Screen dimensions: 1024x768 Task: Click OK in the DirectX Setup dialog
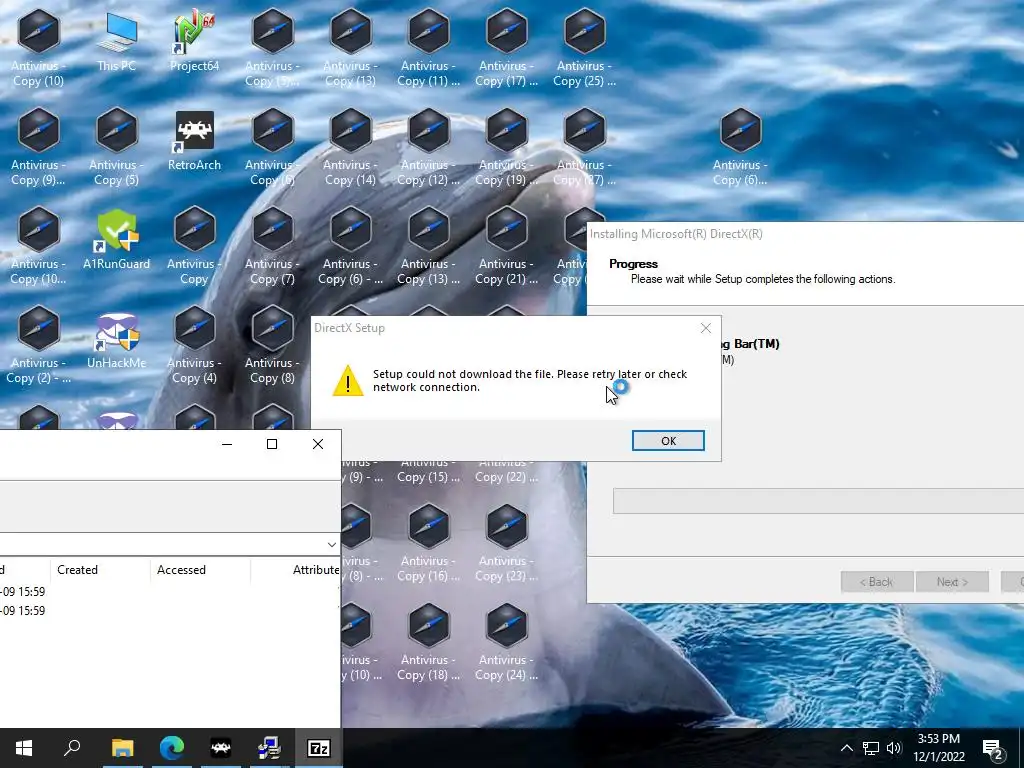point(668,441)
